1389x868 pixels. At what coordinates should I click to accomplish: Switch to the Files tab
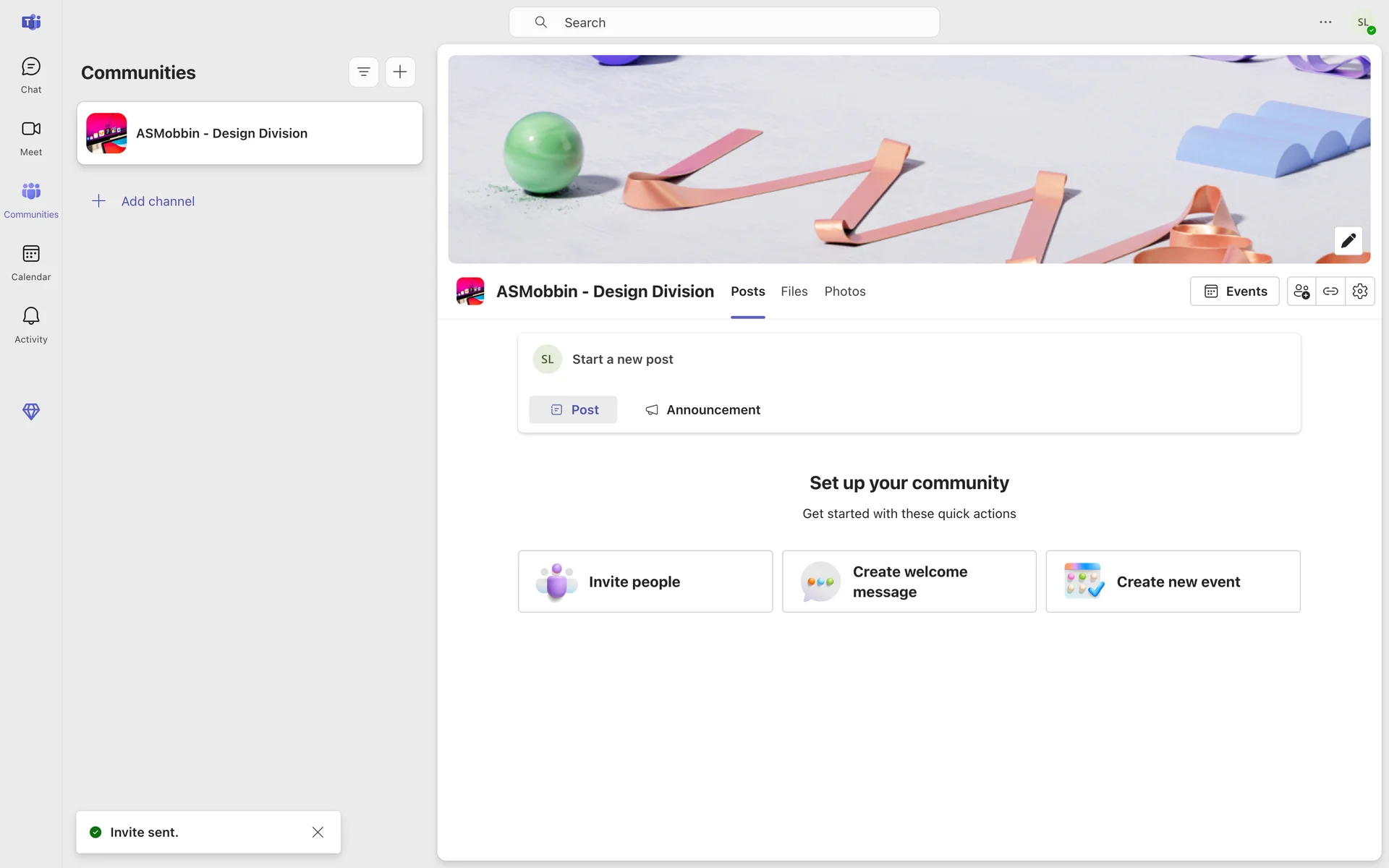tap(794, 292)
